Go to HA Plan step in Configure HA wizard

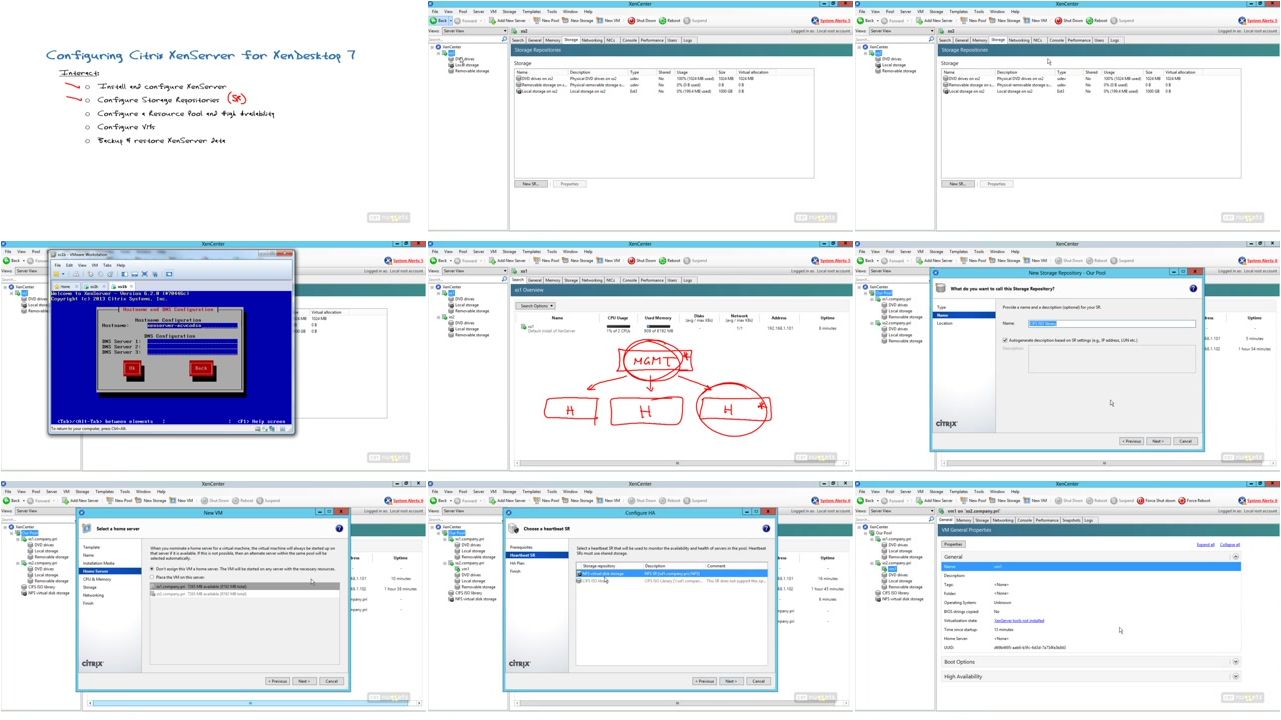click(517, 563)
